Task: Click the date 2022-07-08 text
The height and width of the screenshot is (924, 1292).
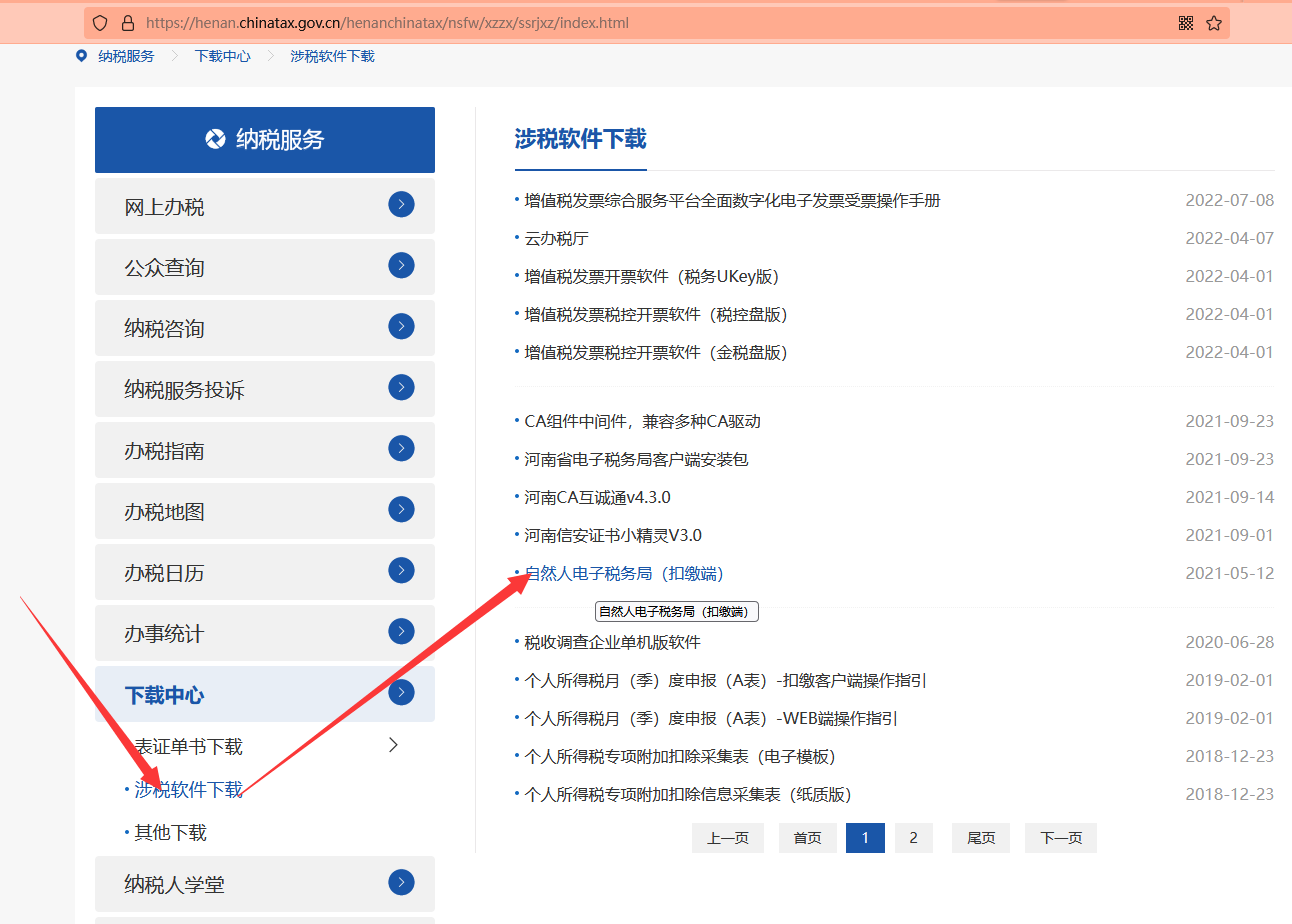Action: 1230,200
